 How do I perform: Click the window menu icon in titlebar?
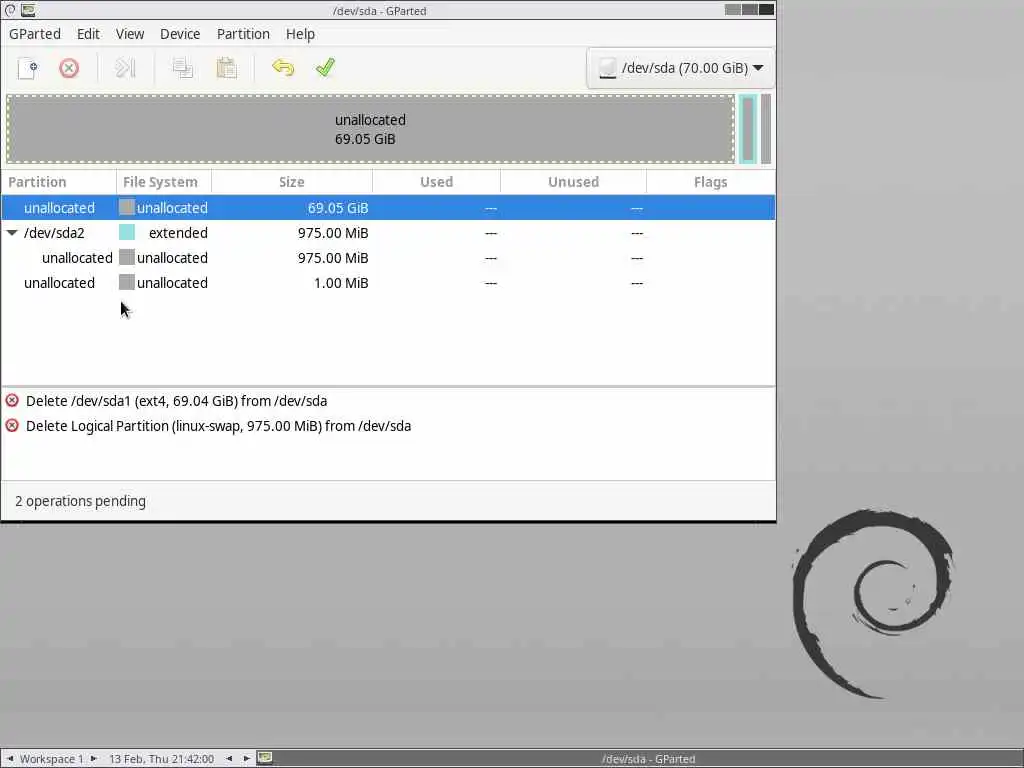point(10,10)
